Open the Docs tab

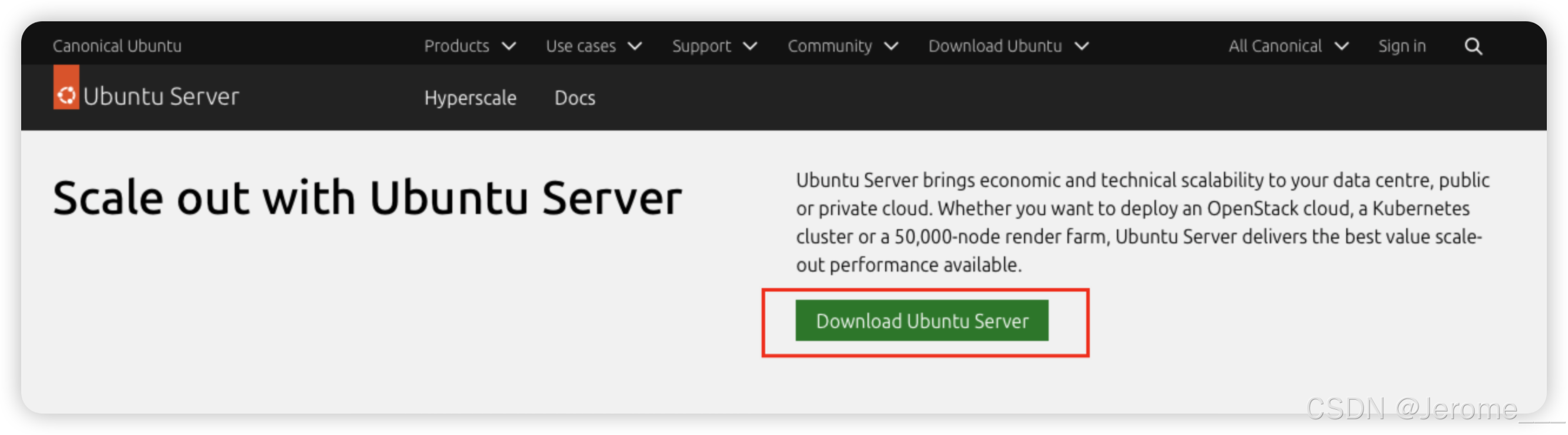coord(575,98)
